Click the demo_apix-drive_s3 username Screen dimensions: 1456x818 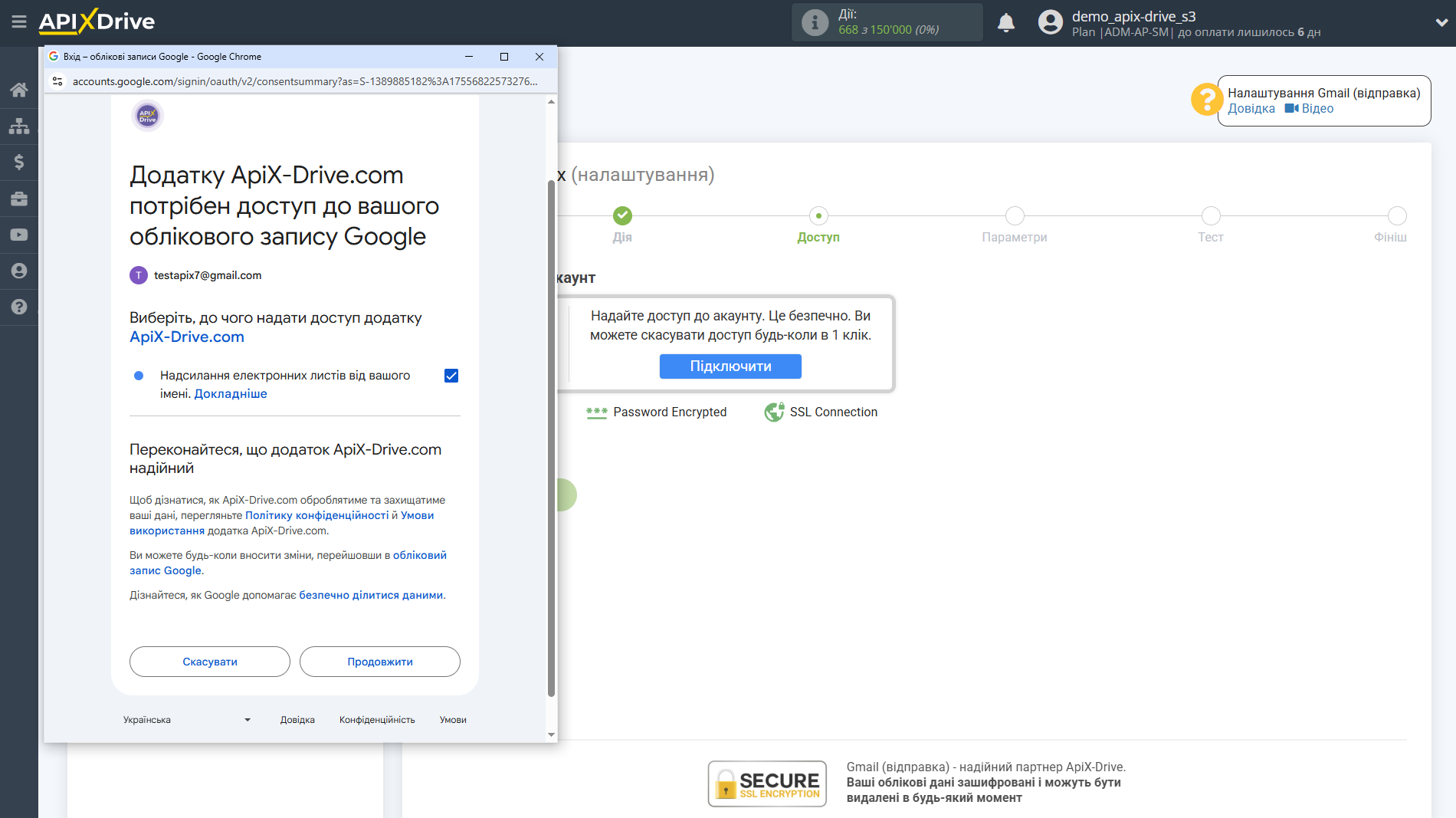tap(1133, 16)
